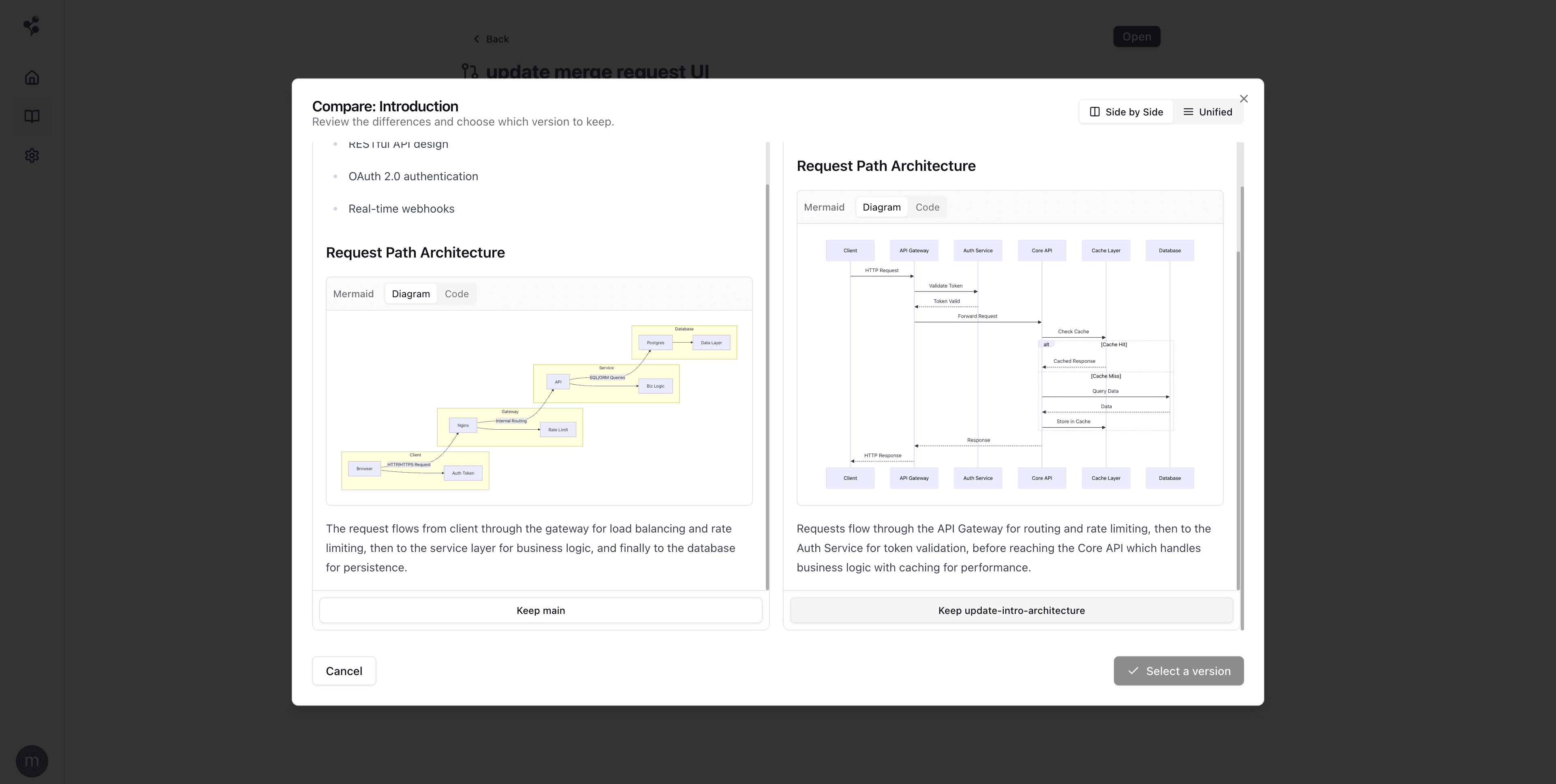Open the documentation book icon in sidebar
The height and width of the screenshot is (784, 1556).
32,117
